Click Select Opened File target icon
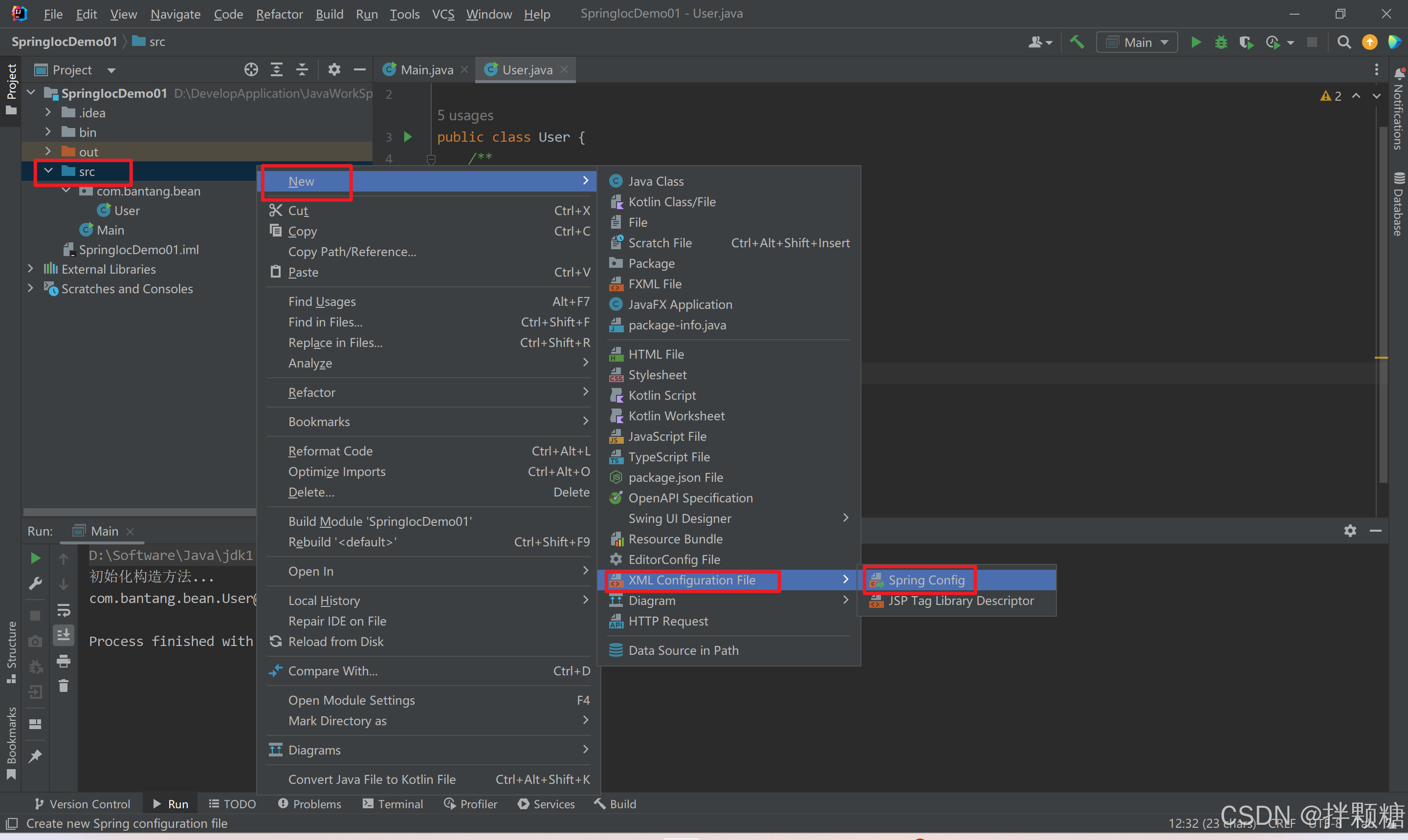 [251, 69]
